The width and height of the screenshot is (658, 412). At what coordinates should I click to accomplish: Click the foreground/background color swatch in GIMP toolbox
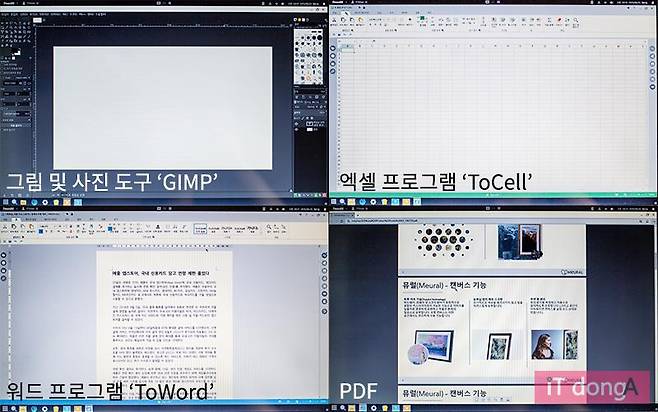[16, 54]
